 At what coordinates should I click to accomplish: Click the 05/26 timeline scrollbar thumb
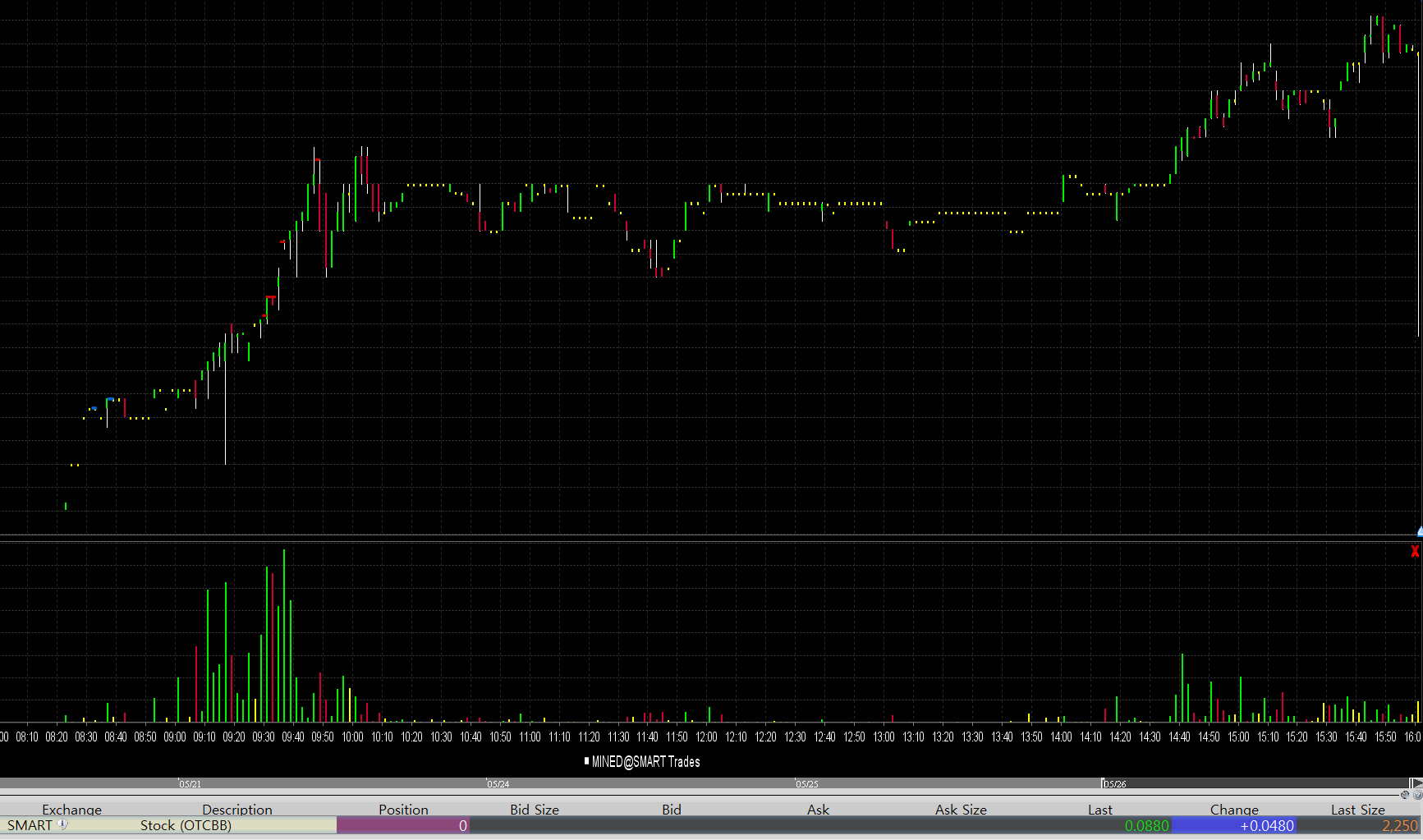(x=1255, y=784)
